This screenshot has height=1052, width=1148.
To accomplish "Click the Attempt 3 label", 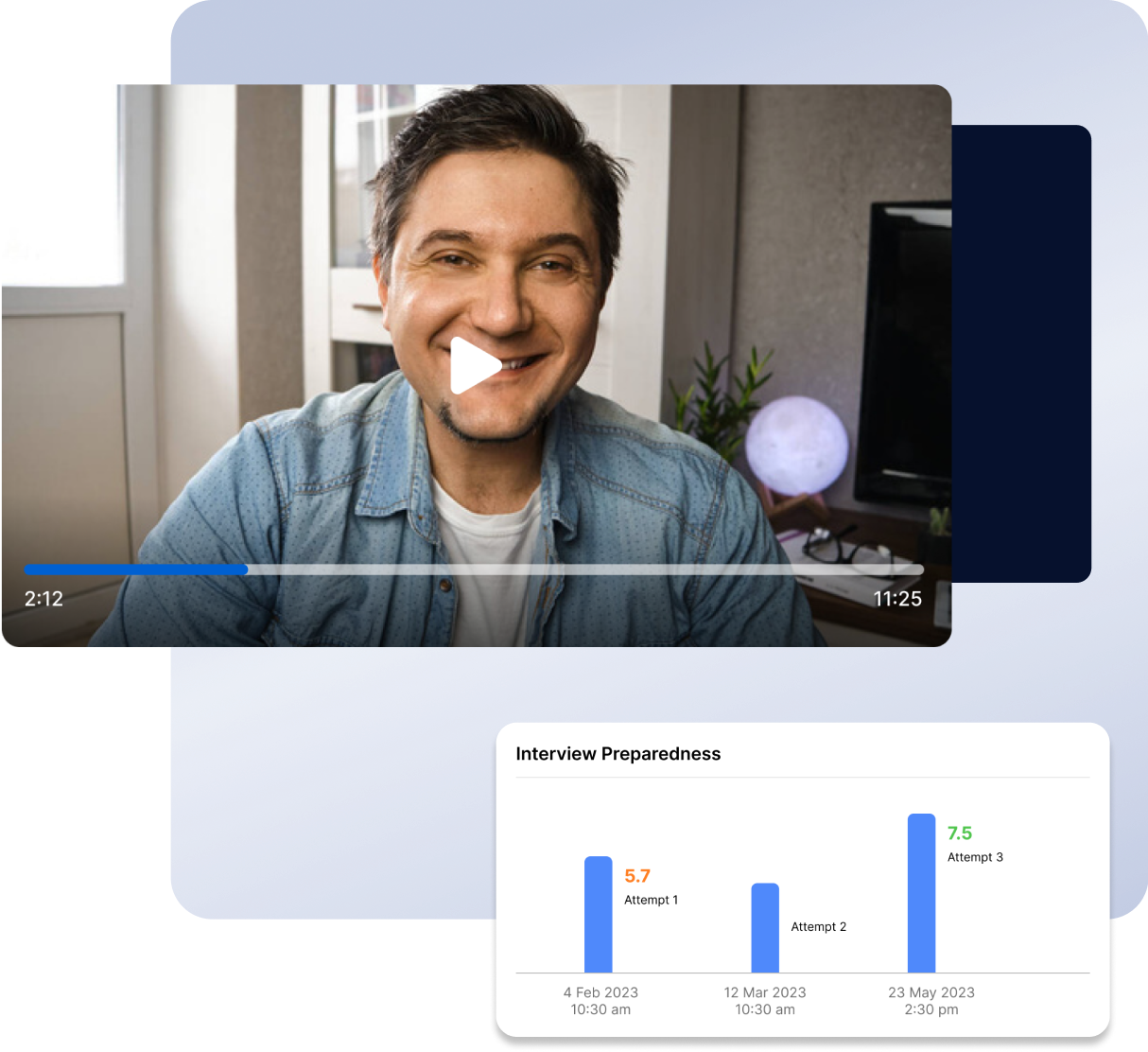I will coord(976,857).
